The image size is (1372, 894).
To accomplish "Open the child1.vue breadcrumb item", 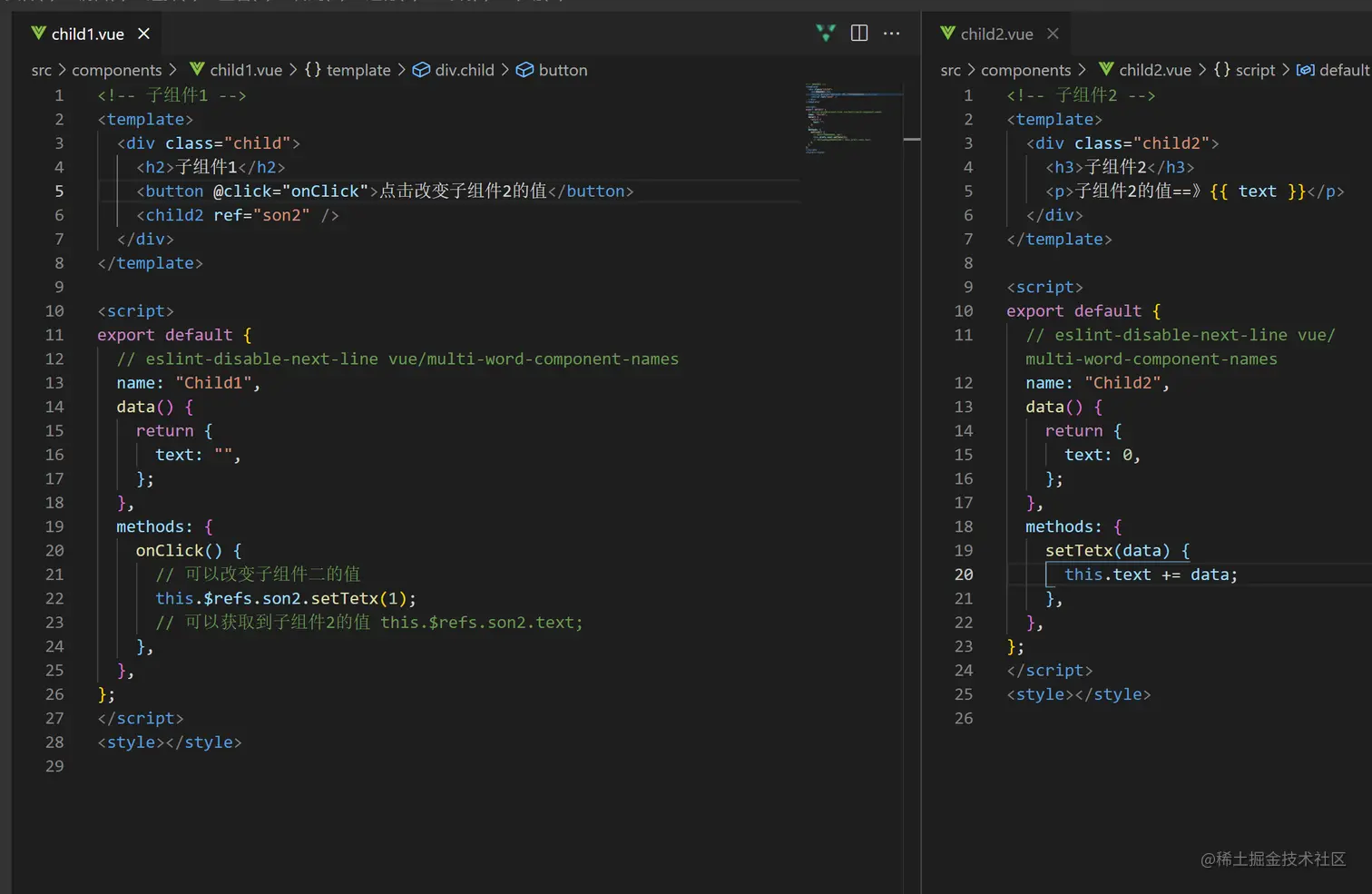I will [x=236, y=70].
